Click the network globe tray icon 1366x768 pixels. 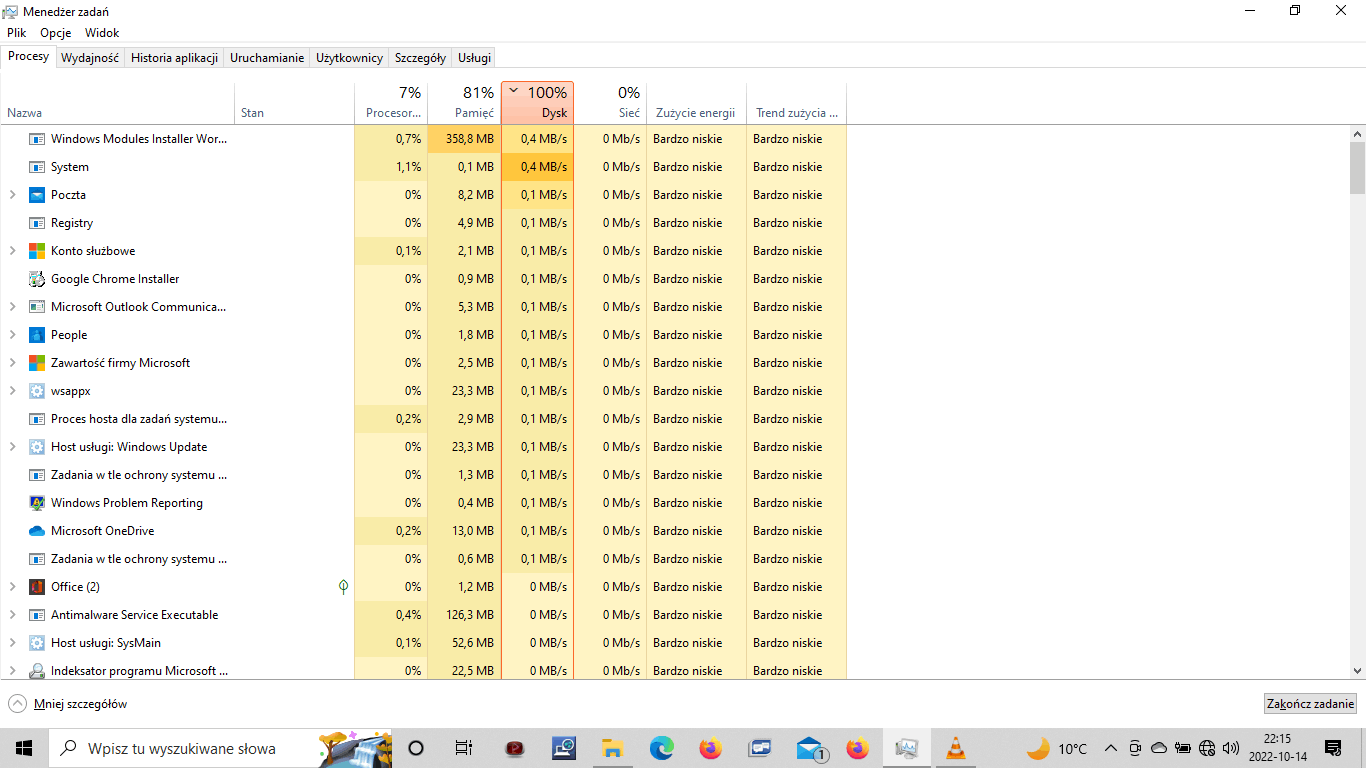pos(1207,748)
